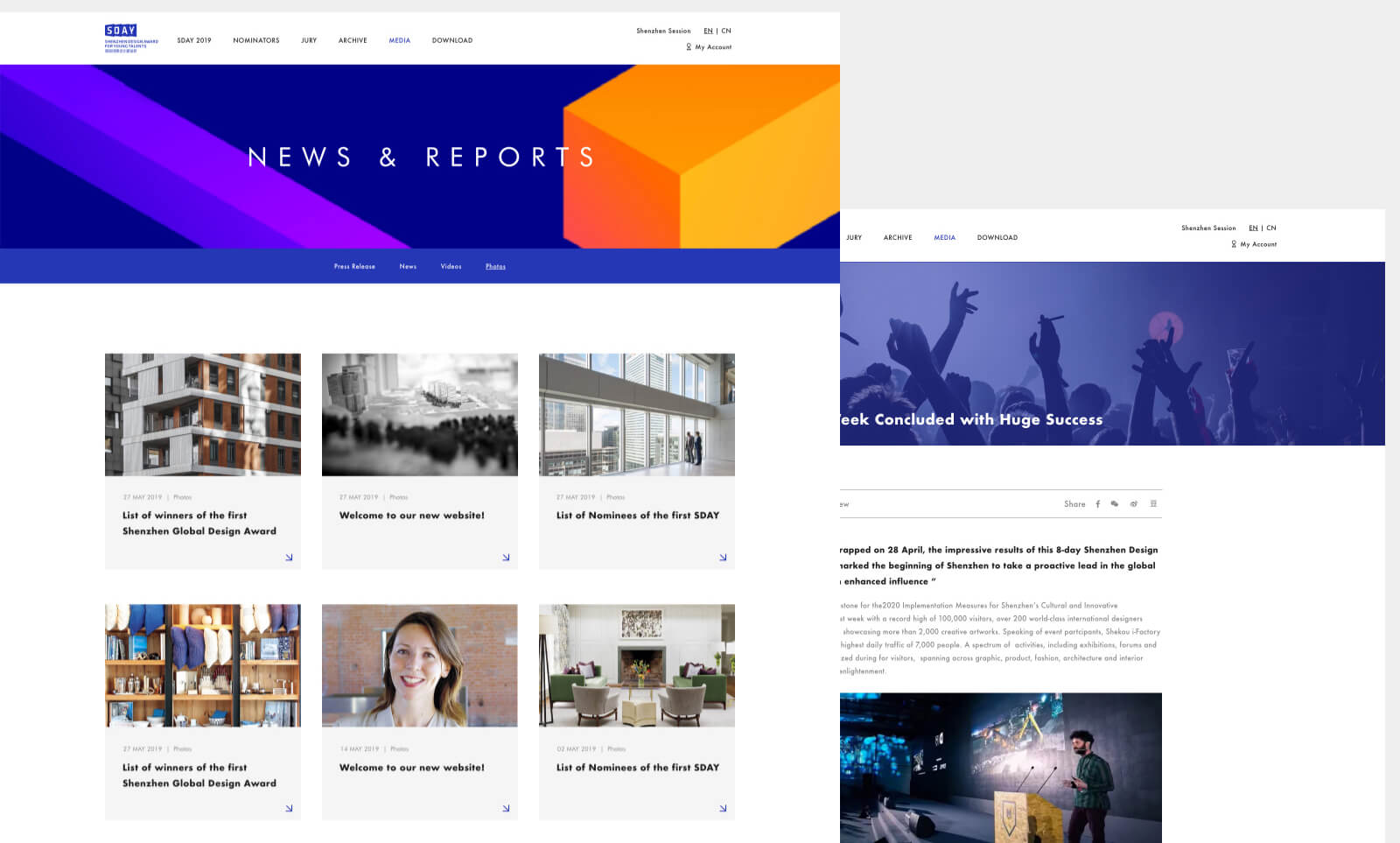Share the article via Weibo icon
1400x843 pixels.
(x=1134, y=504)
